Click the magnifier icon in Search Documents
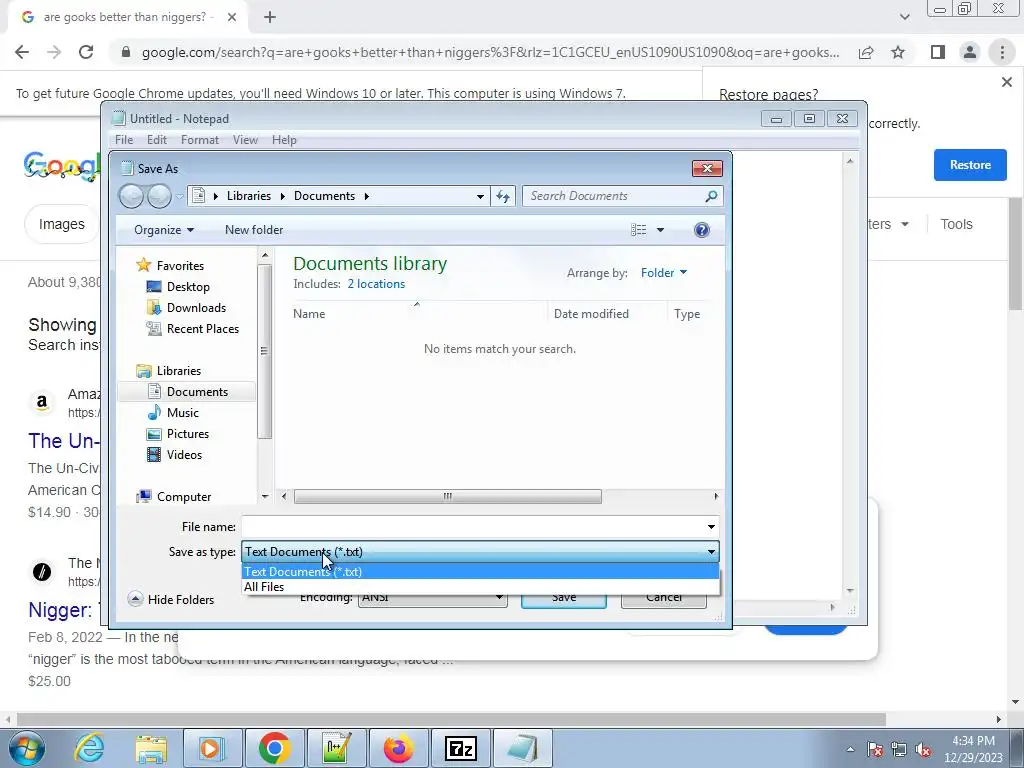The height and width of the screenshot is (768, 1024). pos(711,196)
